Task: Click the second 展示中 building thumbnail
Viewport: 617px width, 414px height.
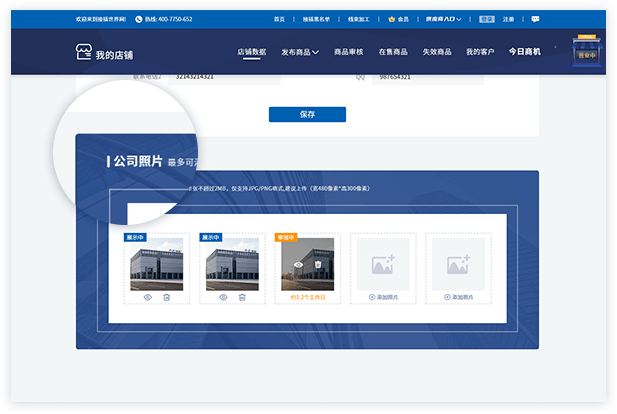Action: pyautogui.click(x=232, y=264)
